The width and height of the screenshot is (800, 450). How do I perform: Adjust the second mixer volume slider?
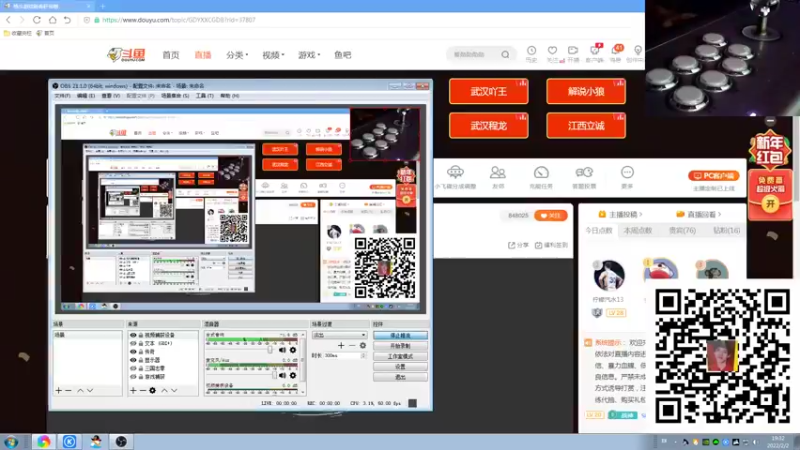tap(274, 376)
